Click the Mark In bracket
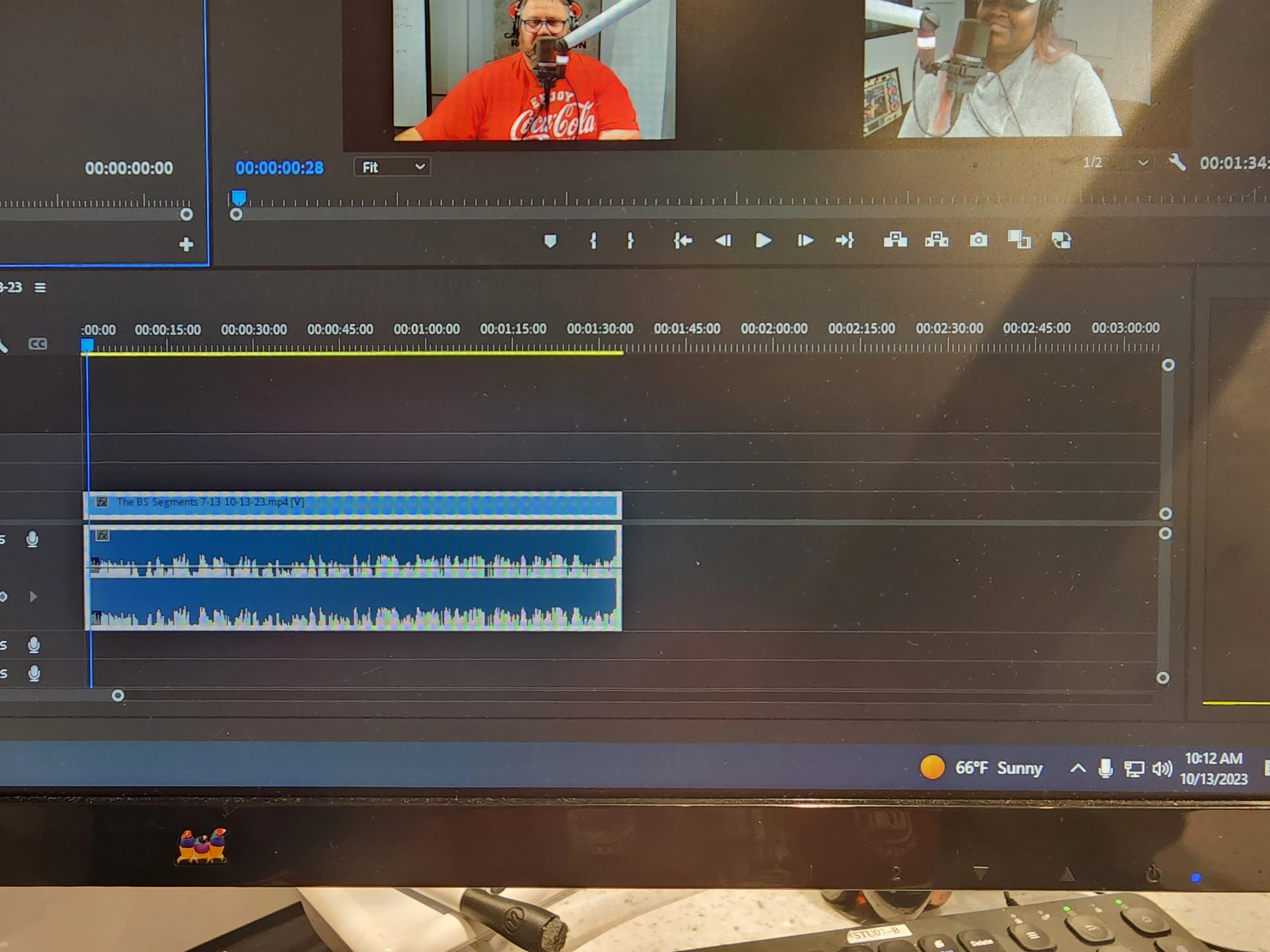 (594, 241)
